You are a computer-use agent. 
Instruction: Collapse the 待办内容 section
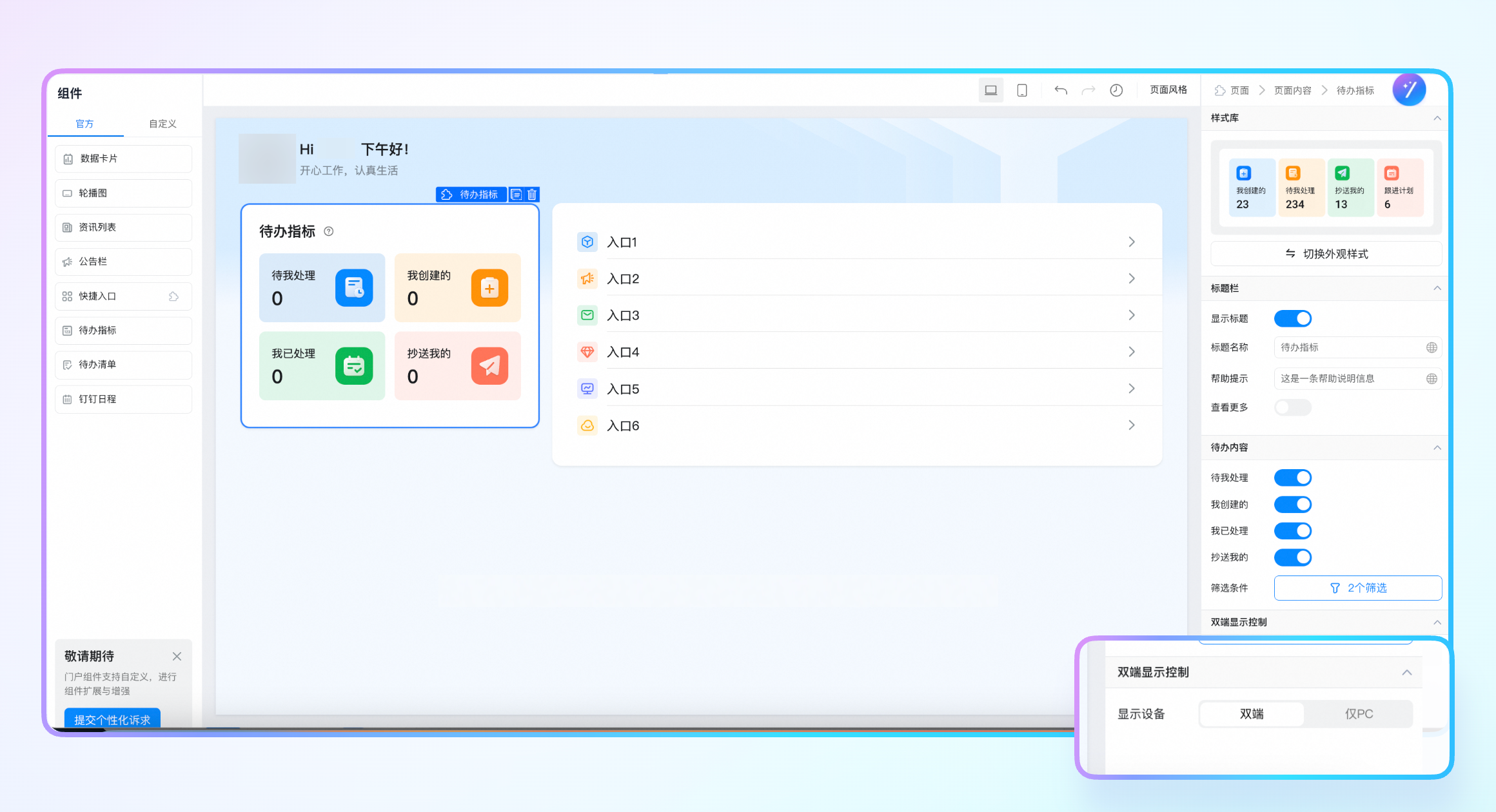click(x=1437, y=447)
